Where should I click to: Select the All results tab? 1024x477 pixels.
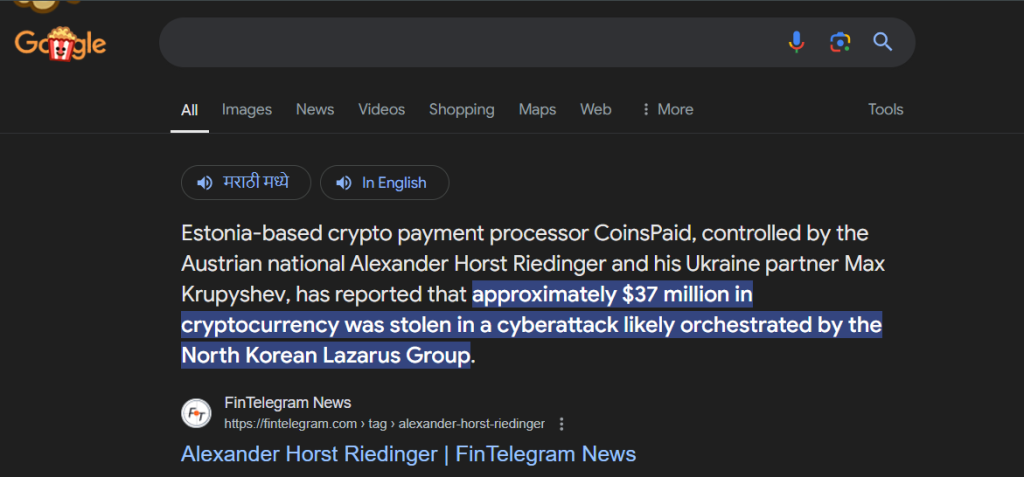(189, 110)
